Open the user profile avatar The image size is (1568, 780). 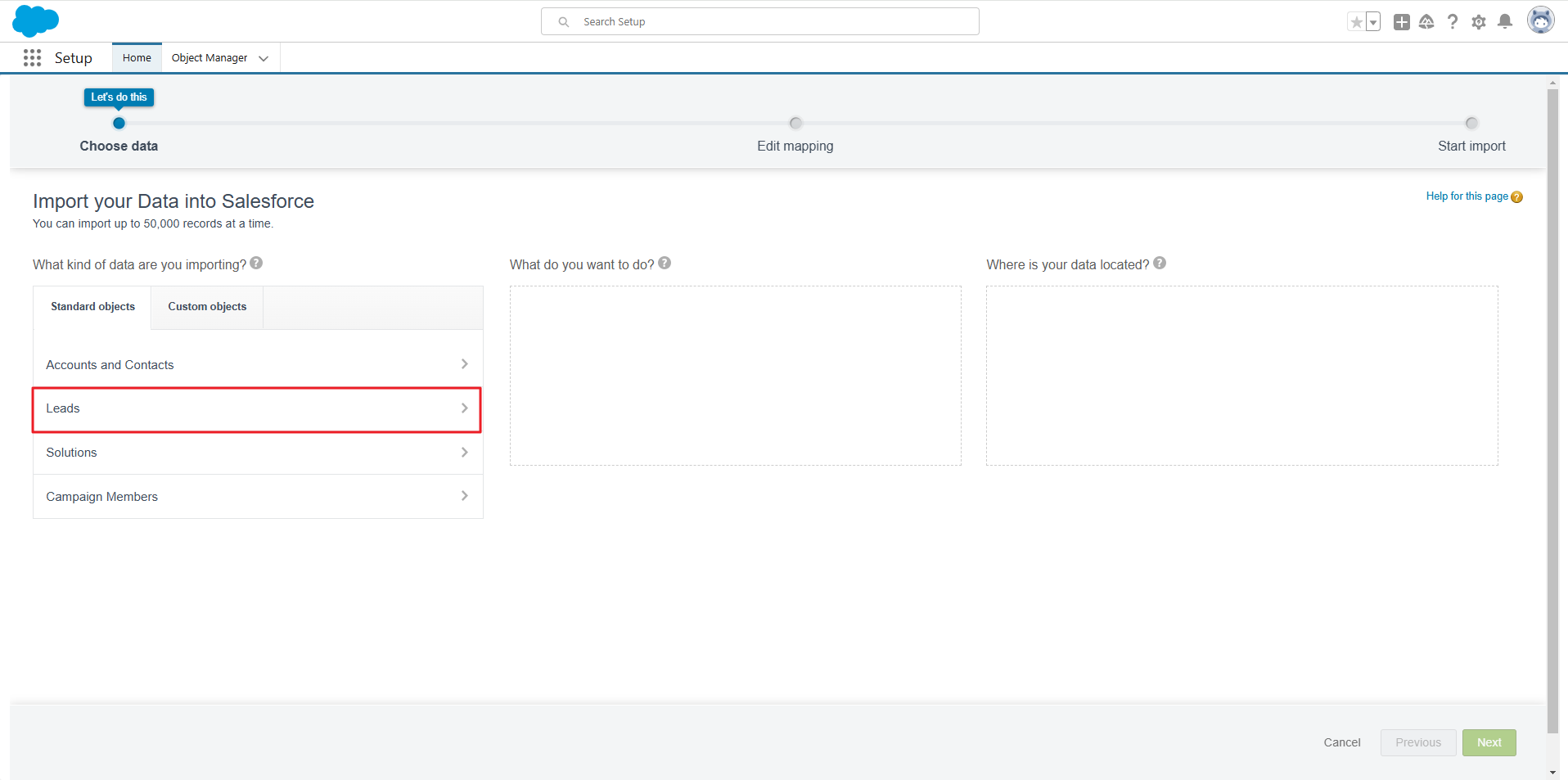click(x=1540, y=20)
